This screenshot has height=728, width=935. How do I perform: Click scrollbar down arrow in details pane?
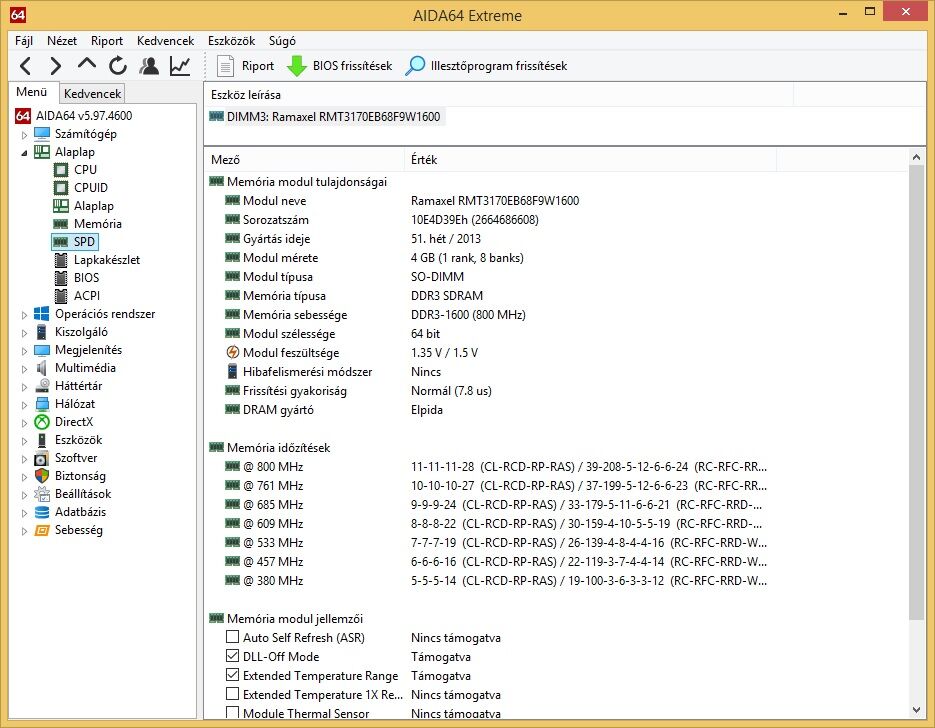click(x=917, y=710)
